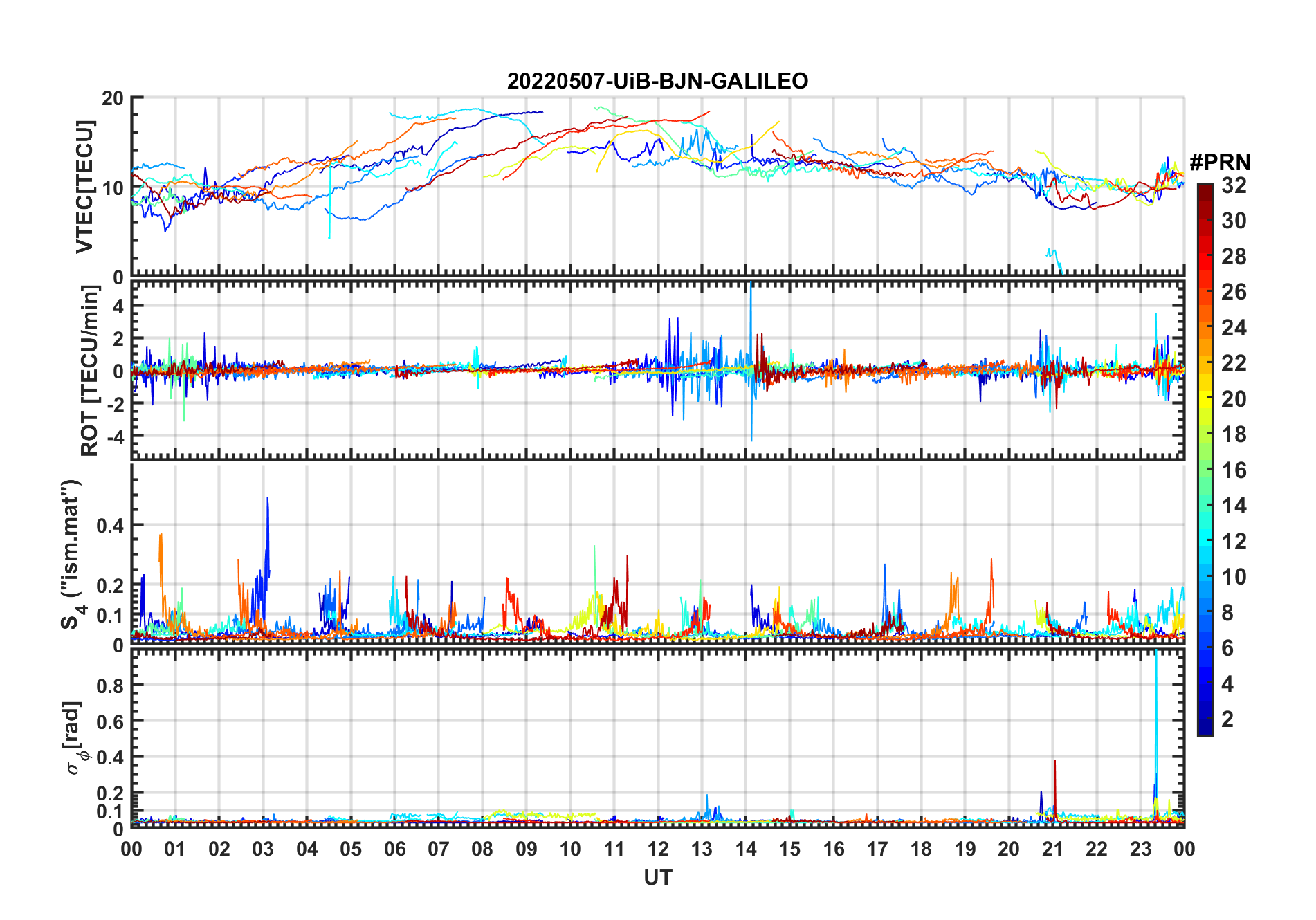Viewport: 1316px width, 920px height.
Task: Click the plot title 20220507-UiB-BJN-GALILEO
Action: [x=657, y=82]
